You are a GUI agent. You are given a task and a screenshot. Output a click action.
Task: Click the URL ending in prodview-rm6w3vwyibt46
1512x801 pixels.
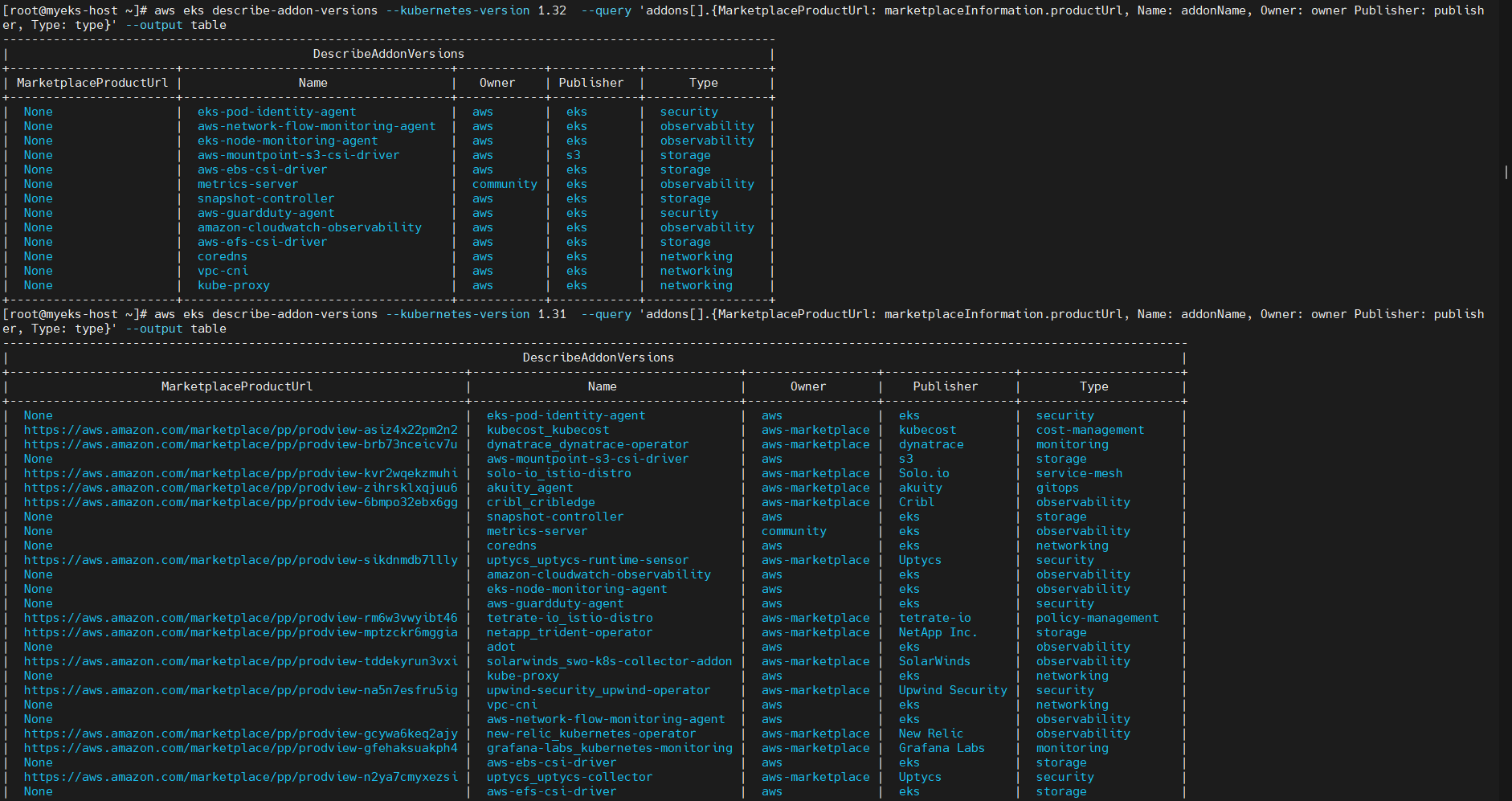[240, 618]
